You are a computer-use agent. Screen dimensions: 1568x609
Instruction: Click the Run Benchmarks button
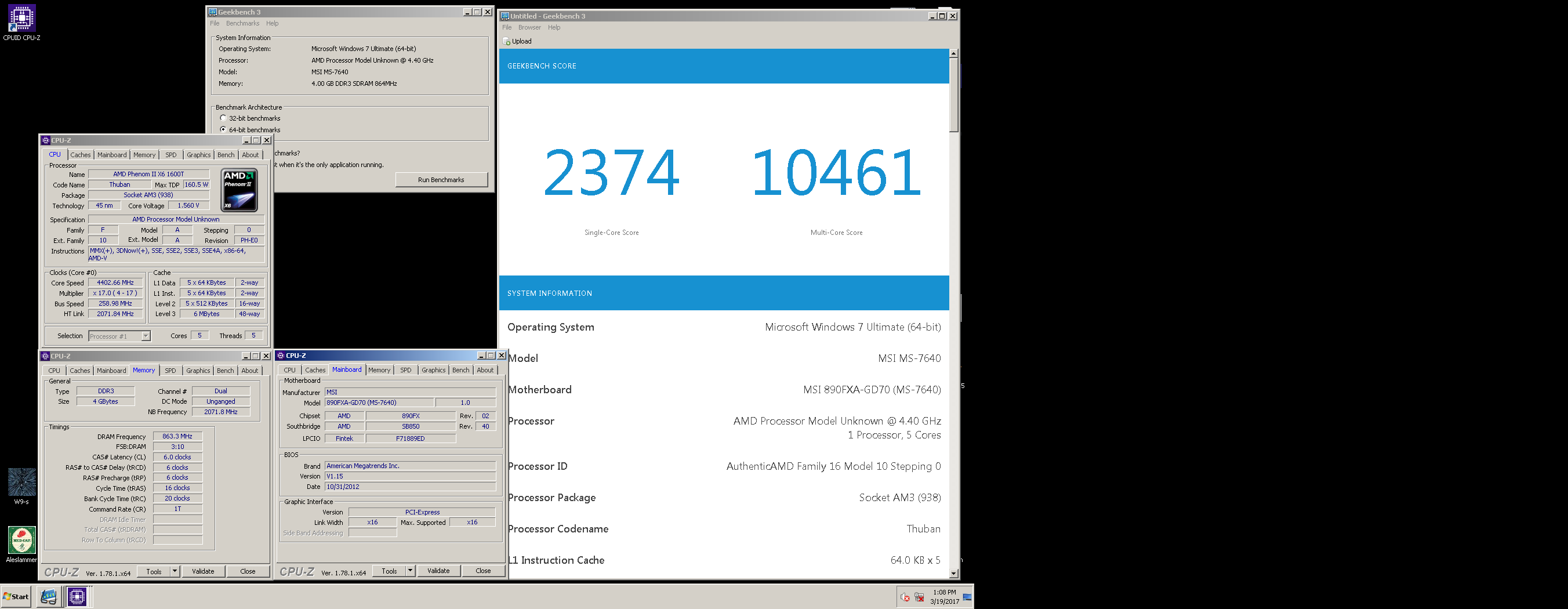pyautogui.click(x=441, y=180)
